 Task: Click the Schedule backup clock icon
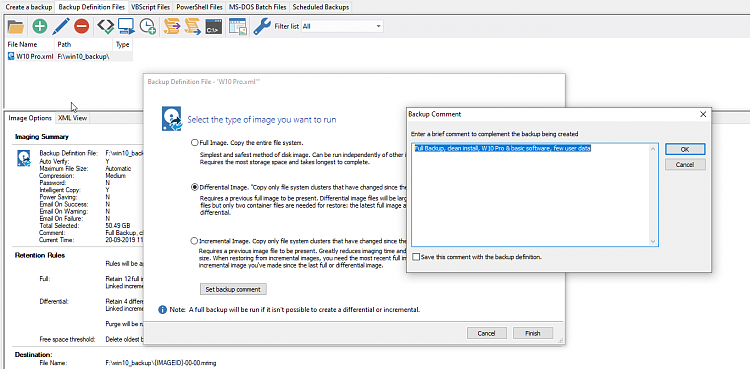[x=147, y=26]
